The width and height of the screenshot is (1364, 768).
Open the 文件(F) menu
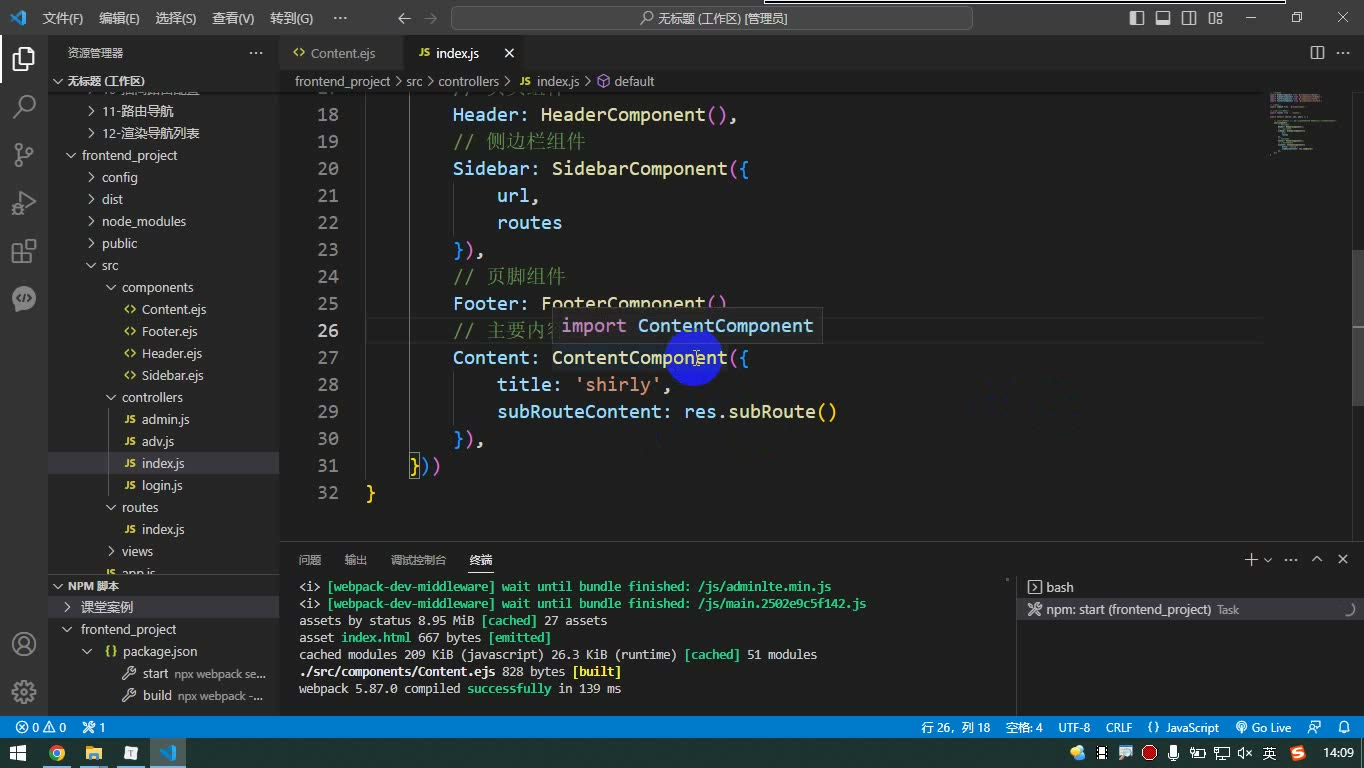(x=63, y=18)
